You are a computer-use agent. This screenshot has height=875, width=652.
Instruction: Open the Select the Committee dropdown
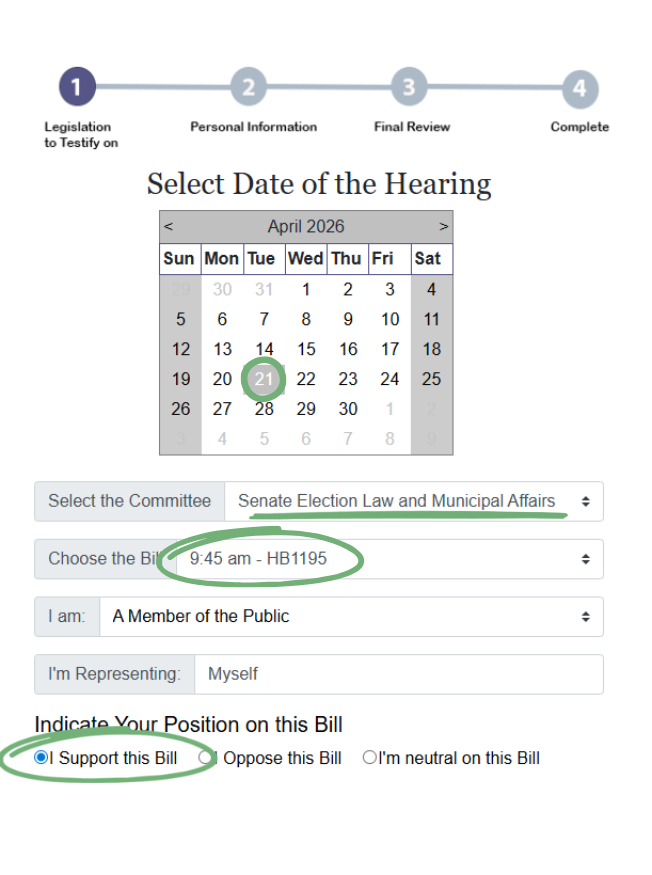click(413, 501)
